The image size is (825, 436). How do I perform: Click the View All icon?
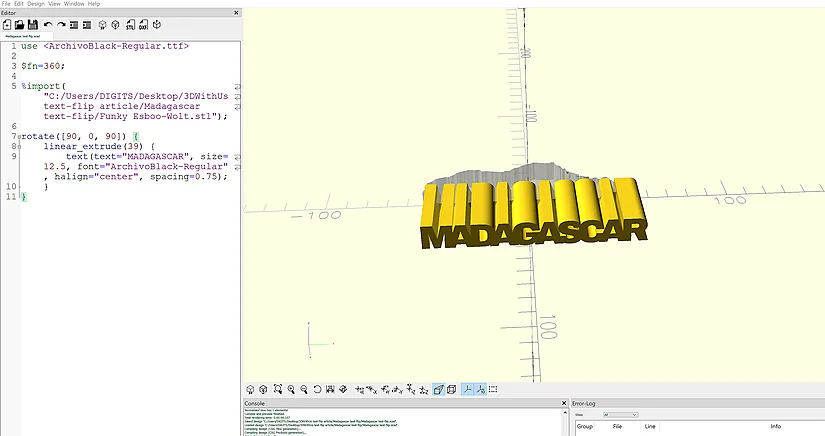pyautogui.click(x=278, y=389)
